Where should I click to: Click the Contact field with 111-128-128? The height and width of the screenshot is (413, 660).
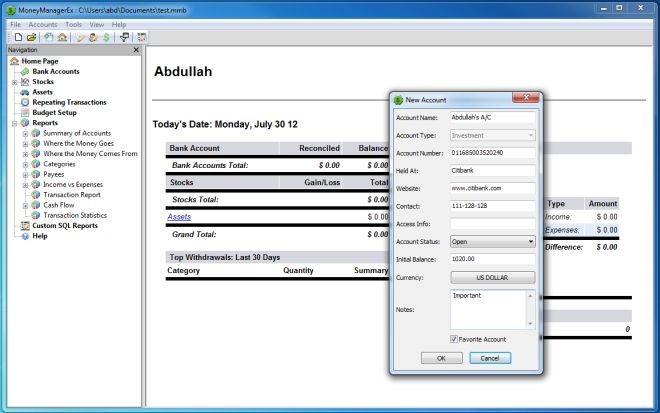tap(492, 206)
